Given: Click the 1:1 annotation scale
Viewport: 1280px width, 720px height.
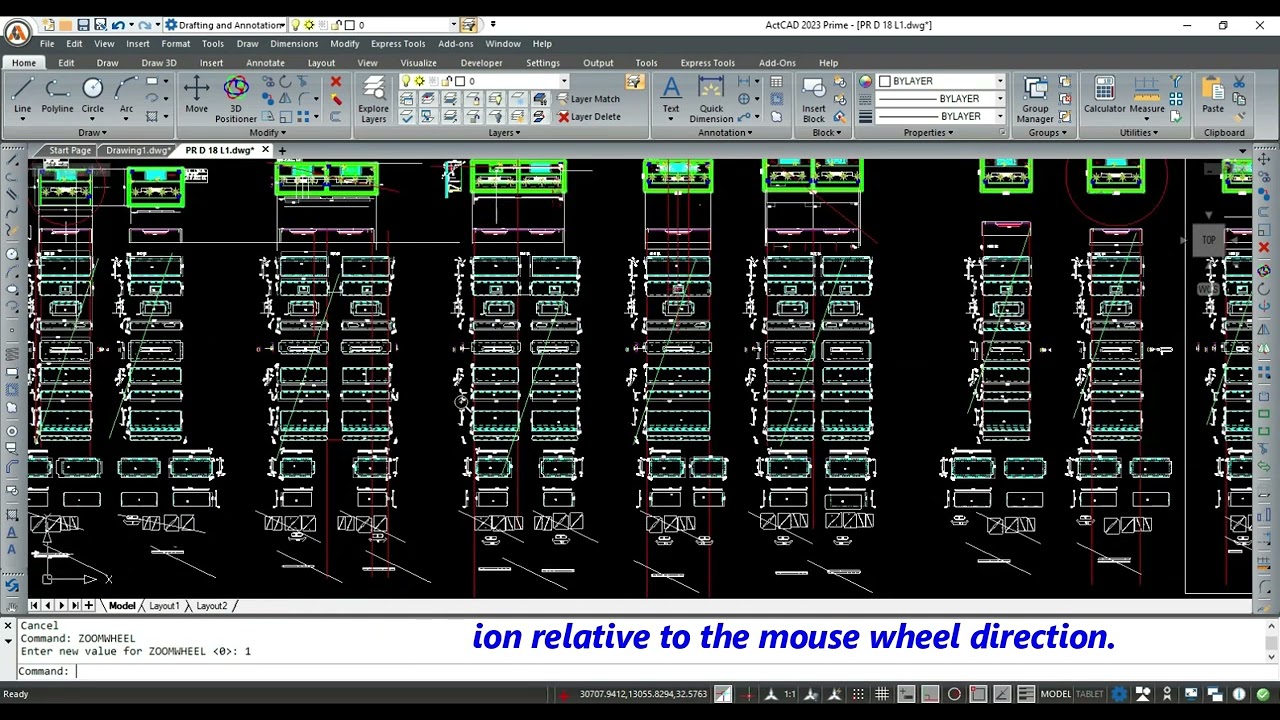Looking at the screenshot, I should [790, 694].
